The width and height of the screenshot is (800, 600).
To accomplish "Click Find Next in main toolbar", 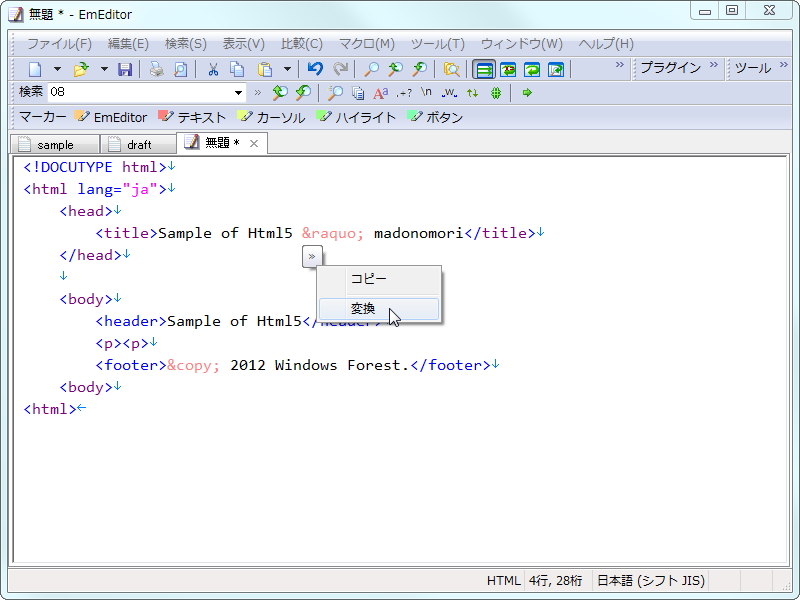I will tap(419, 69).
